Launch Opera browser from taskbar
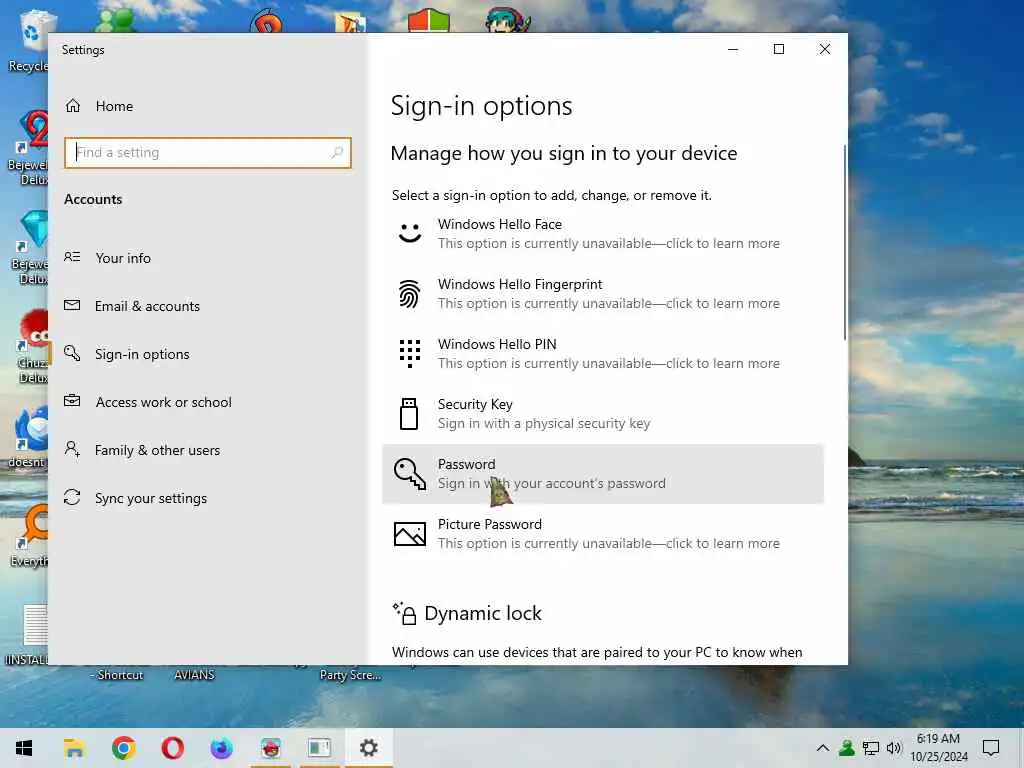 tap(172, 748)
